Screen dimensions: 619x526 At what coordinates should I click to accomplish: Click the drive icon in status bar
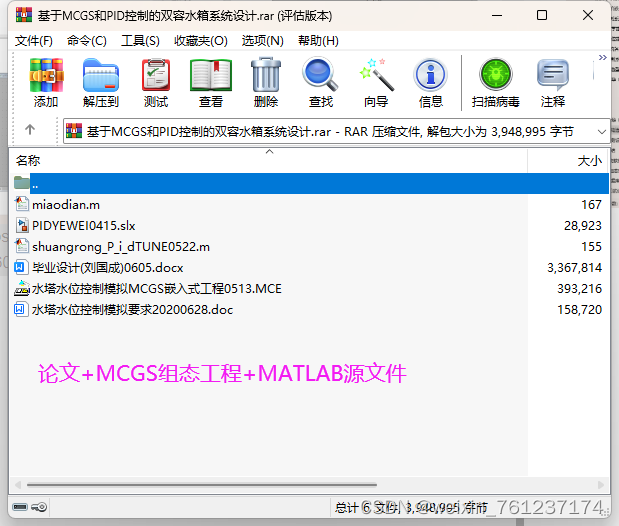pos(20,507)
